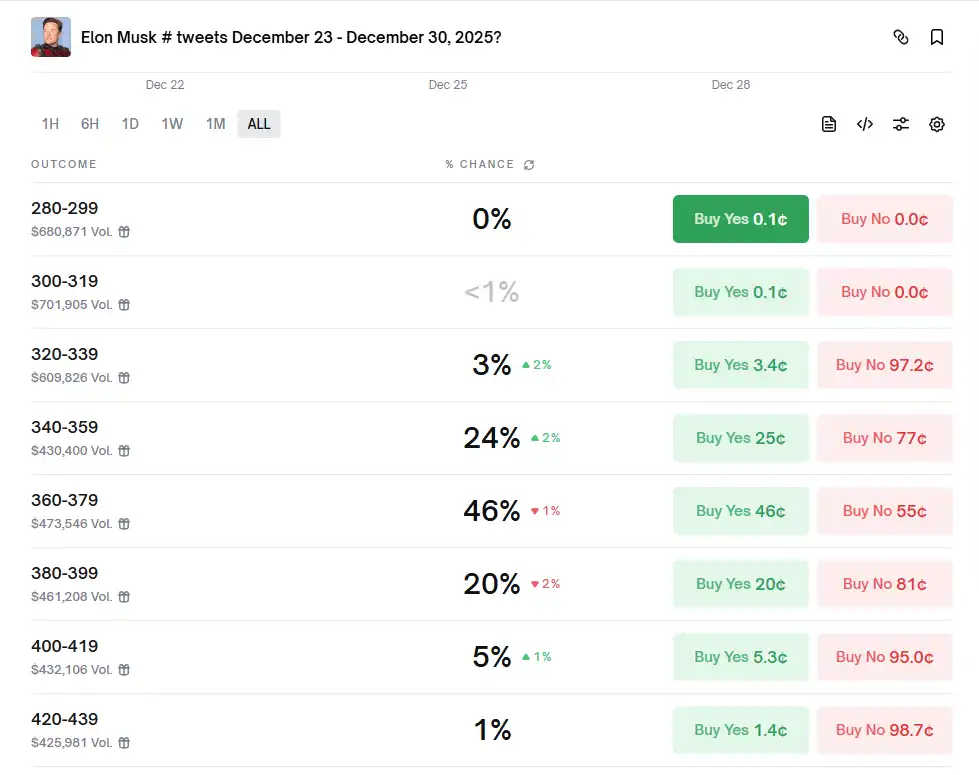Click the Elon Musk market thumbnail
Image resolution: width=979 pixels, height=775 pixels.
51,37
